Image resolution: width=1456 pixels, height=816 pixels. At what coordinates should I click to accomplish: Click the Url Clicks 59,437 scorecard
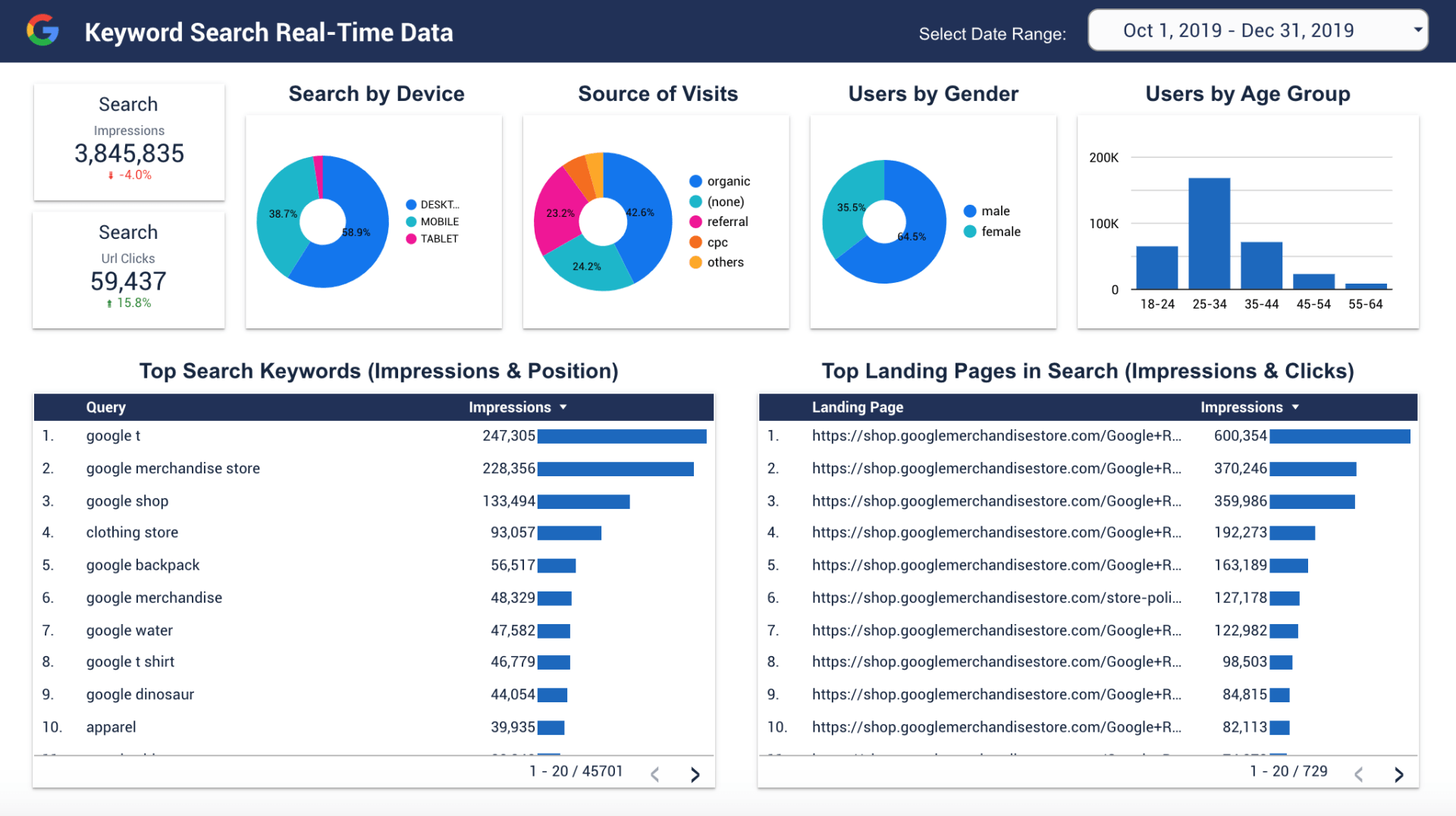pyautogui.click(x=129, y=270)
